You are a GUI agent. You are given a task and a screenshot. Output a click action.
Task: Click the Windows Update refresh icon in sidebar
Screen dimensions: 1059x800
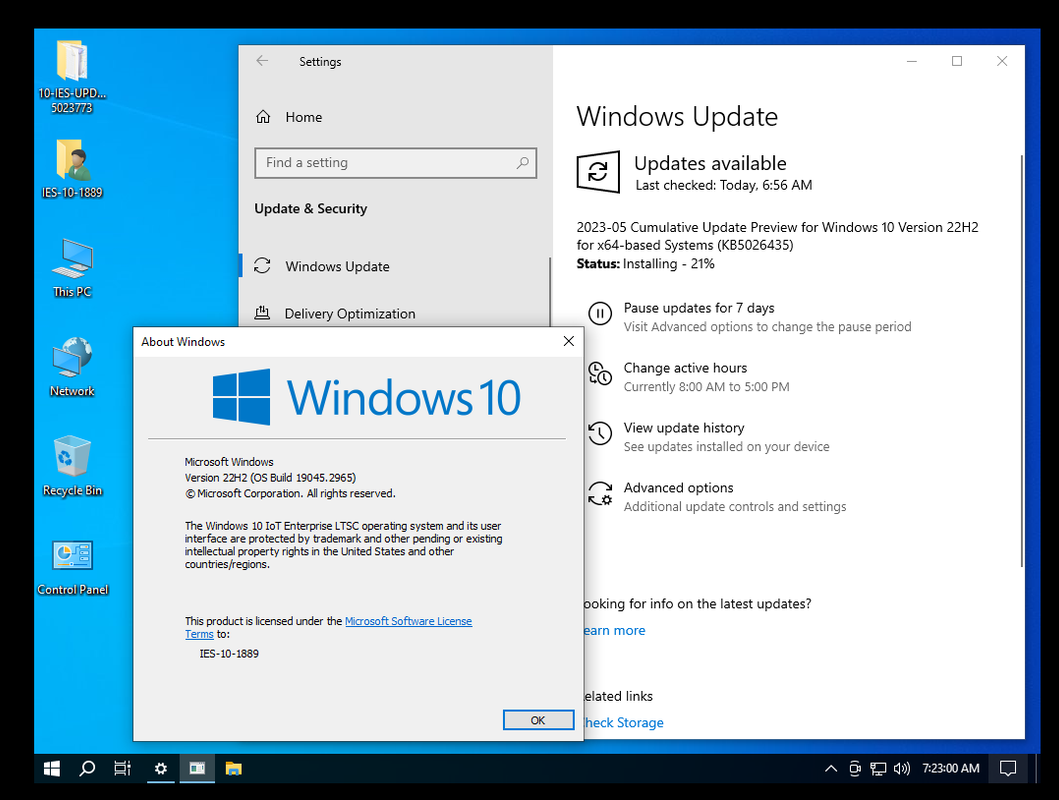pyautogui.click(x=262, y=266)
